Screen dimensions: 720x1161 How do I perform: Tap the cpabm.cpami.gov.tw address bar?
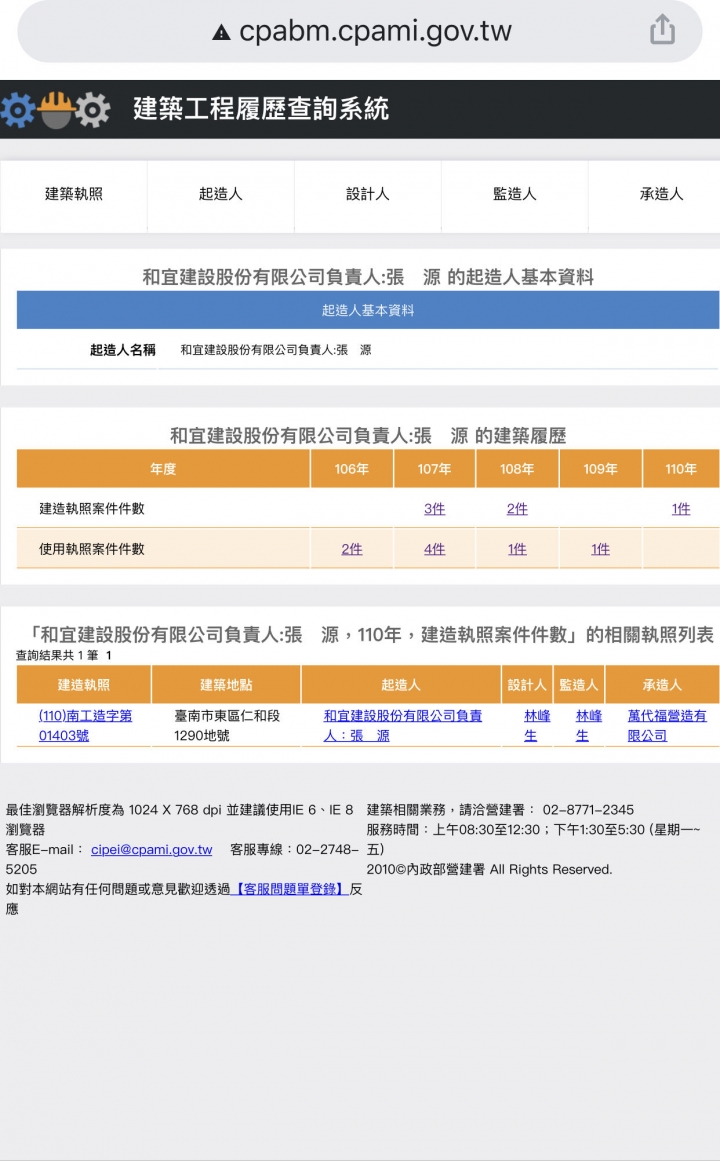359,31
